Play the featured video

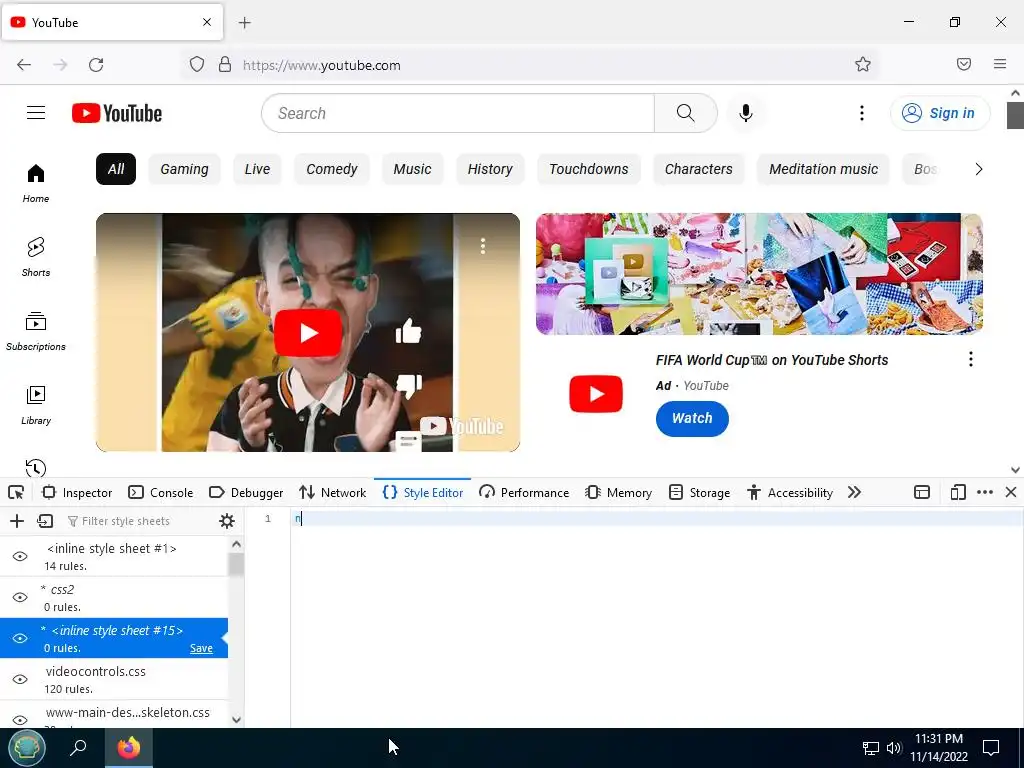308,332
